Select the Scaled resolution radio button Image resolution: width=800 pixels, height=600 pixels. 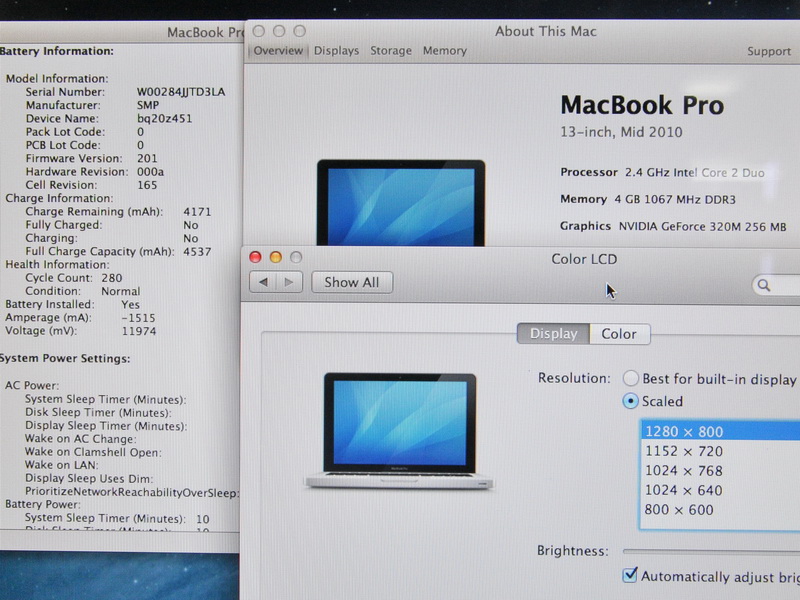coord(631,401)
